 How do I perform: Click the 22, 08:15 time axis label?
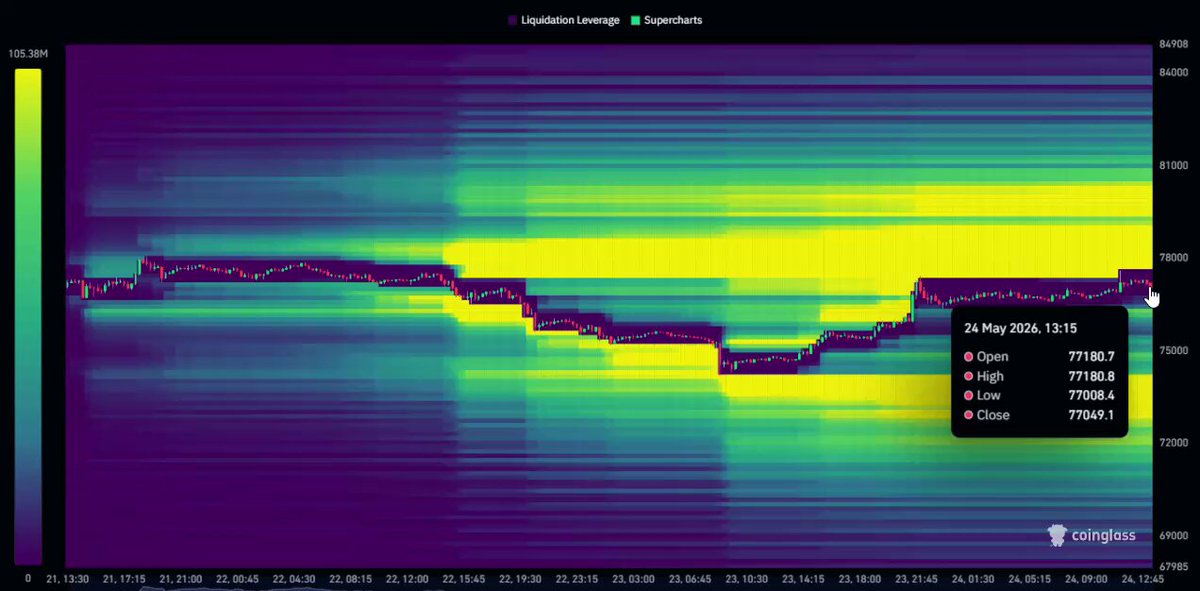tap(352, 579)
